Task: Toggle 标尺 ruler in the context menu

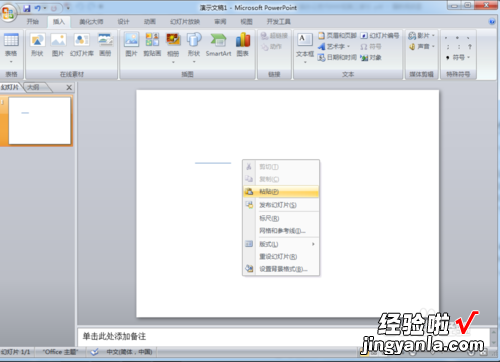Action: (x=281, y=218)
